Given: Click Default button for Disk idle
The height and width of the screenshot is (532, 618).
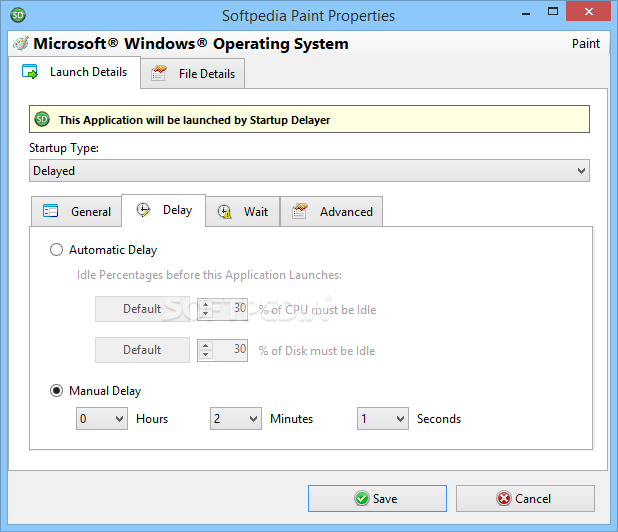Looking at the screenshot, I should tap(142, 350).
